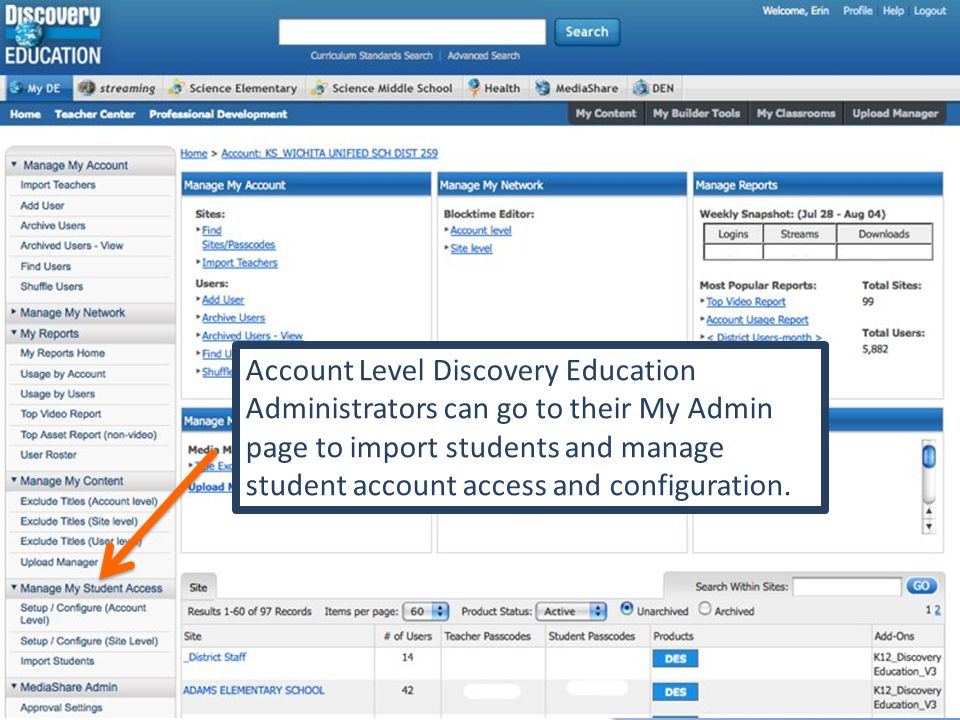Open the Profile link
This screenshot has height=720, width=960.
tap(857, 10)
